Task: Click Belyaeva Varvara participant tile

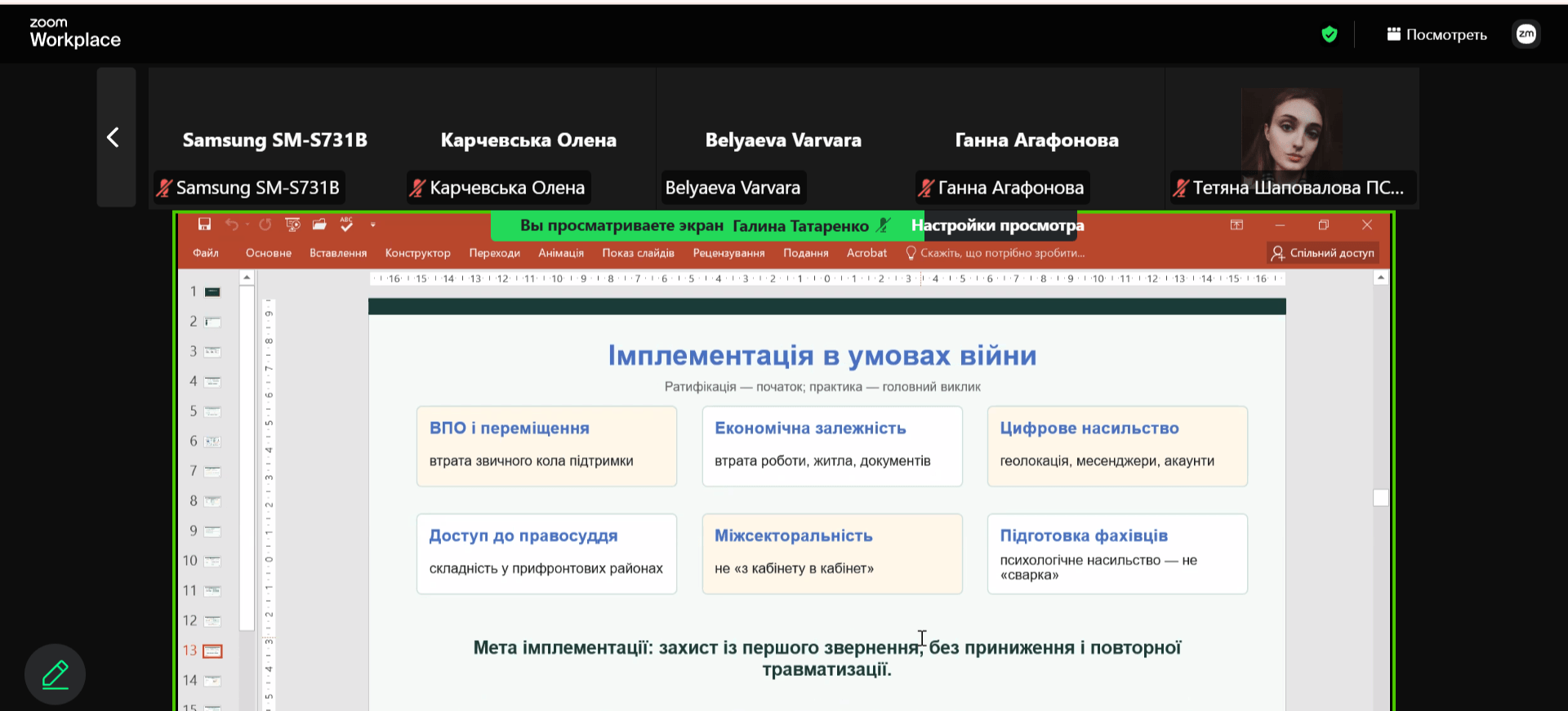Action: (783, 137)
